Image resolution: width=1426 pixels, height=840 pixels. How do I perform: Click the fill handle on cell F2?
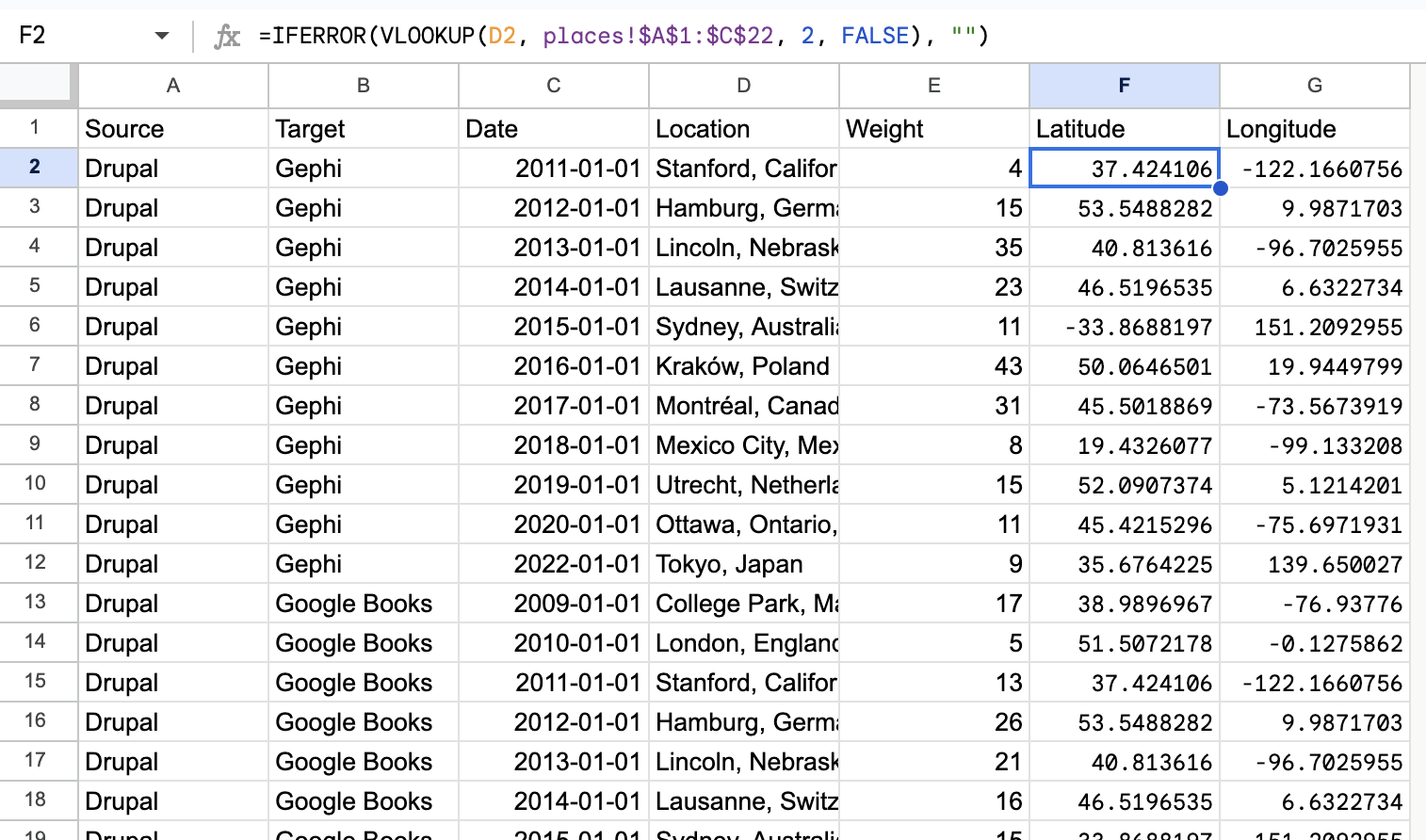click(x=1220, y=188)
